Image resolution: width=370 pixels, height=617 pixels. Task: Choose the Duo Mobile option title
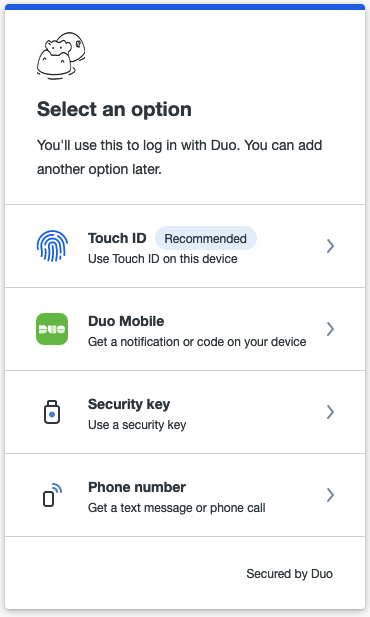point(126,321)
